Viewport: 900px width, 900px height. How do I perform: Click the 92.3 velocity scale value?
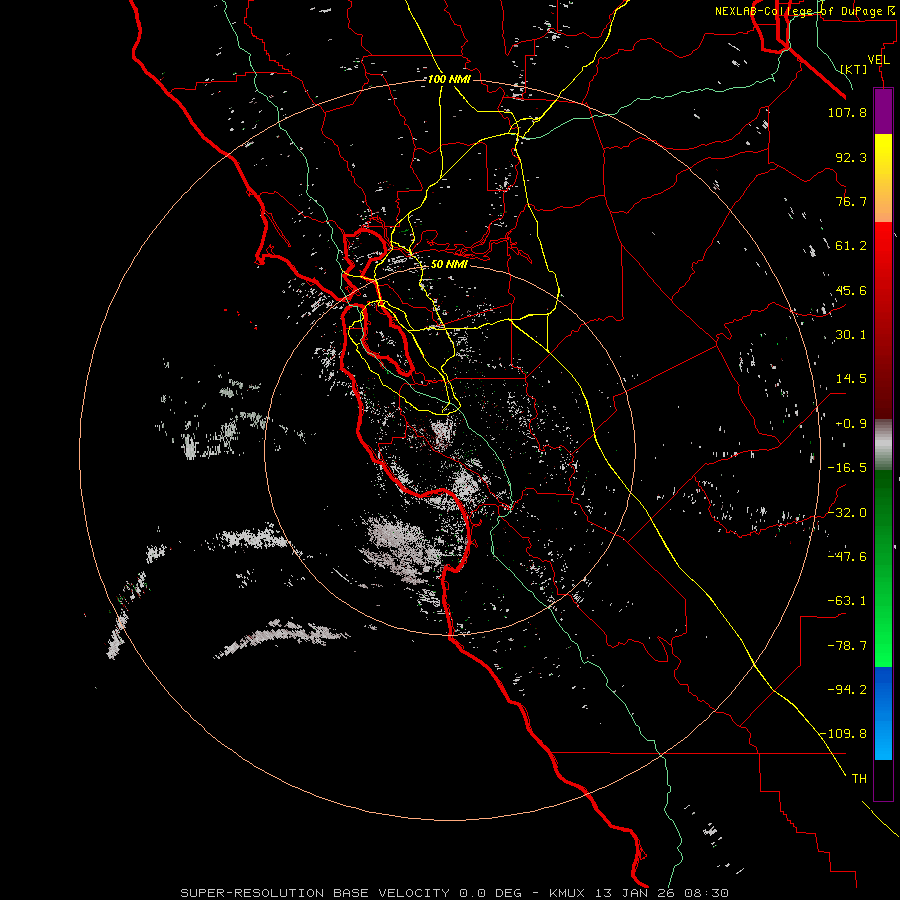coord(851,157)
